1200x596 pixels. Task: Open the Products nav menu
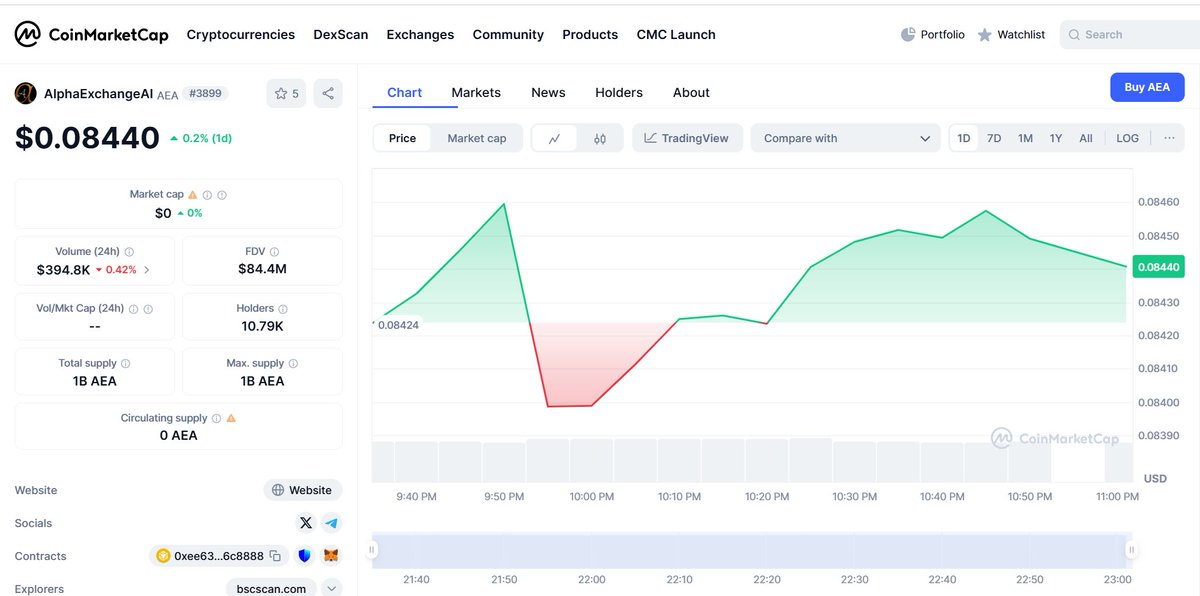click(x=590, y=34)
